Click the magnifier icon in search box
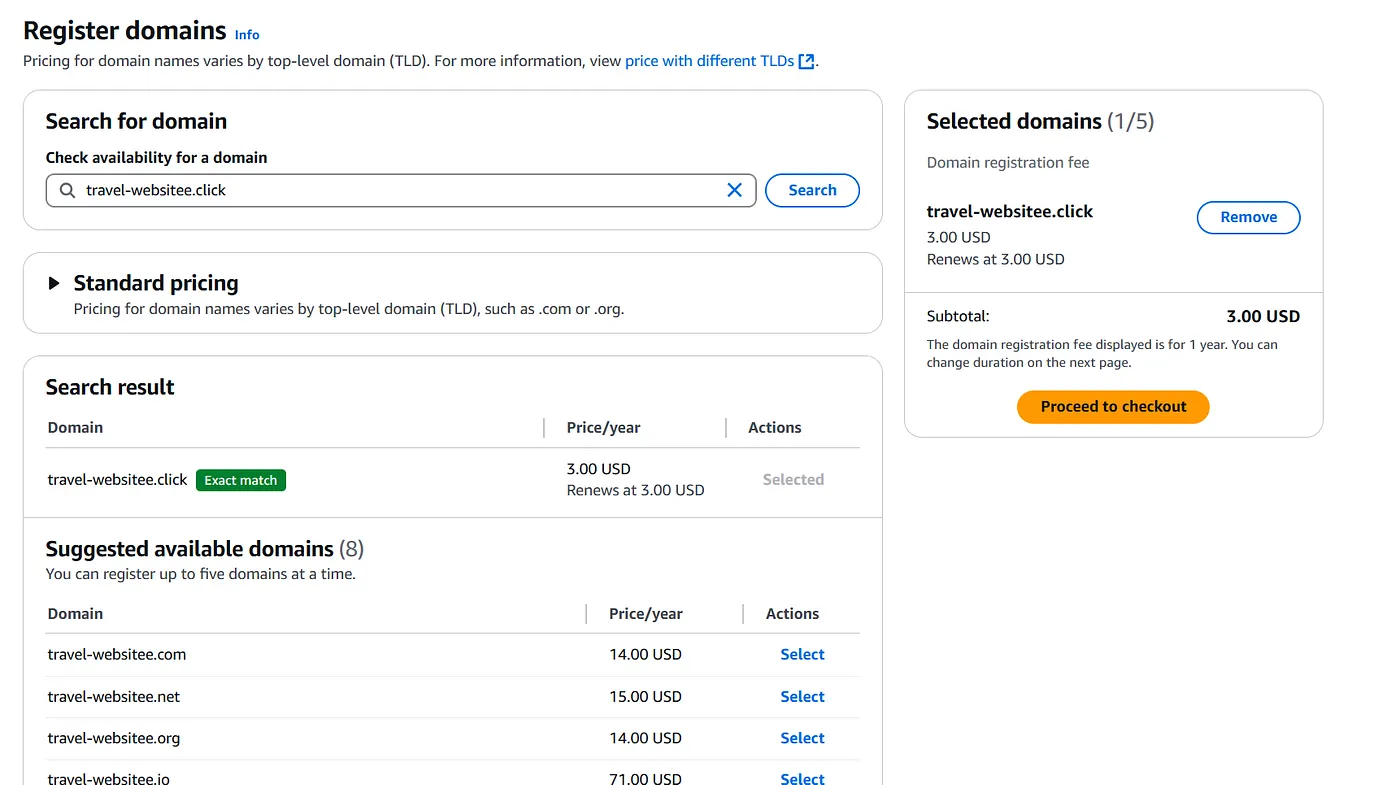Screen dimensions: 1400x785 [x=68, y=190]
